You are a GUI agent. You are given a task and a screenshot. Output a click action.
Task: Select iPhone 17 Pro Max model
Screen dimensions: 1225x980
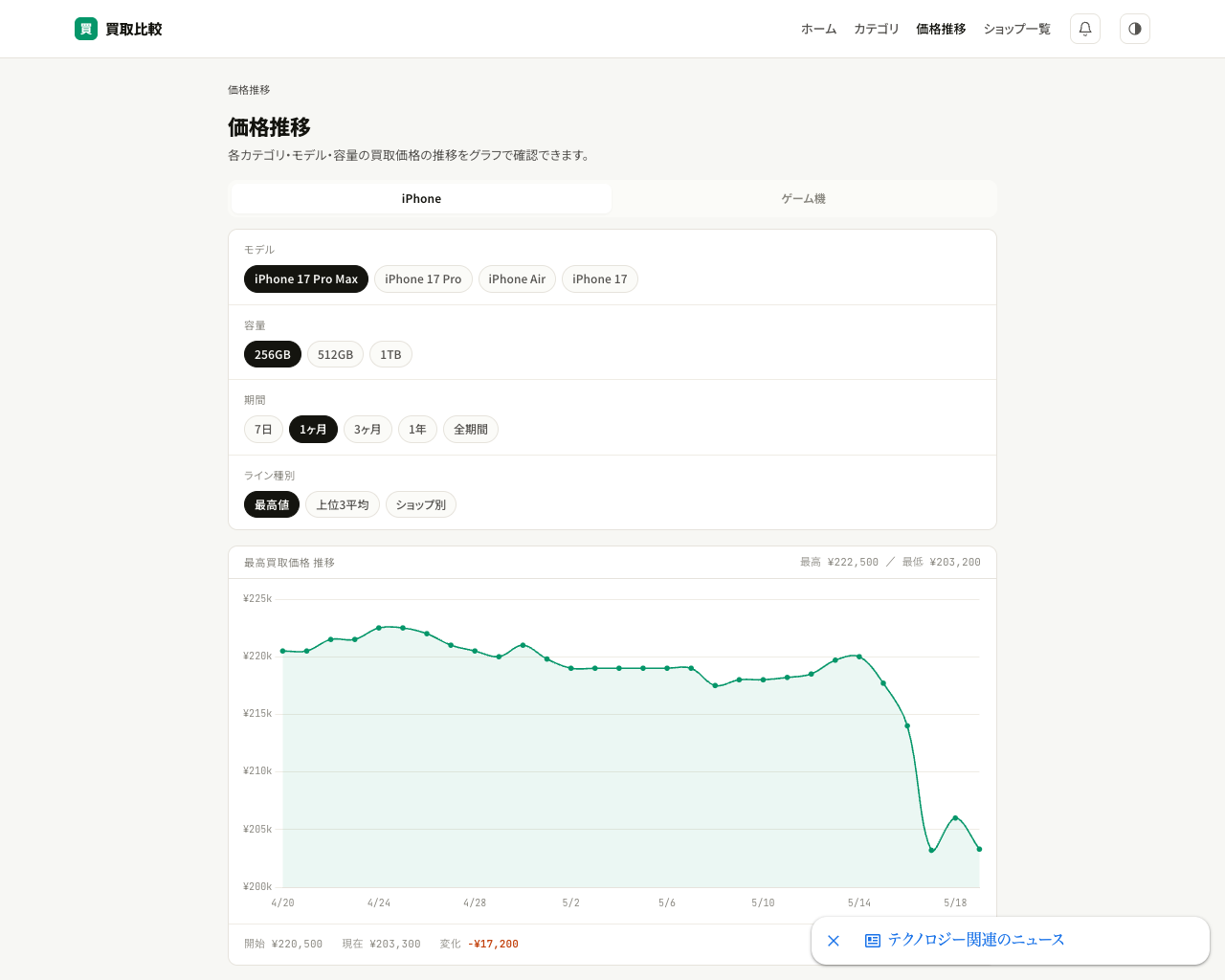tap(306, 278)
